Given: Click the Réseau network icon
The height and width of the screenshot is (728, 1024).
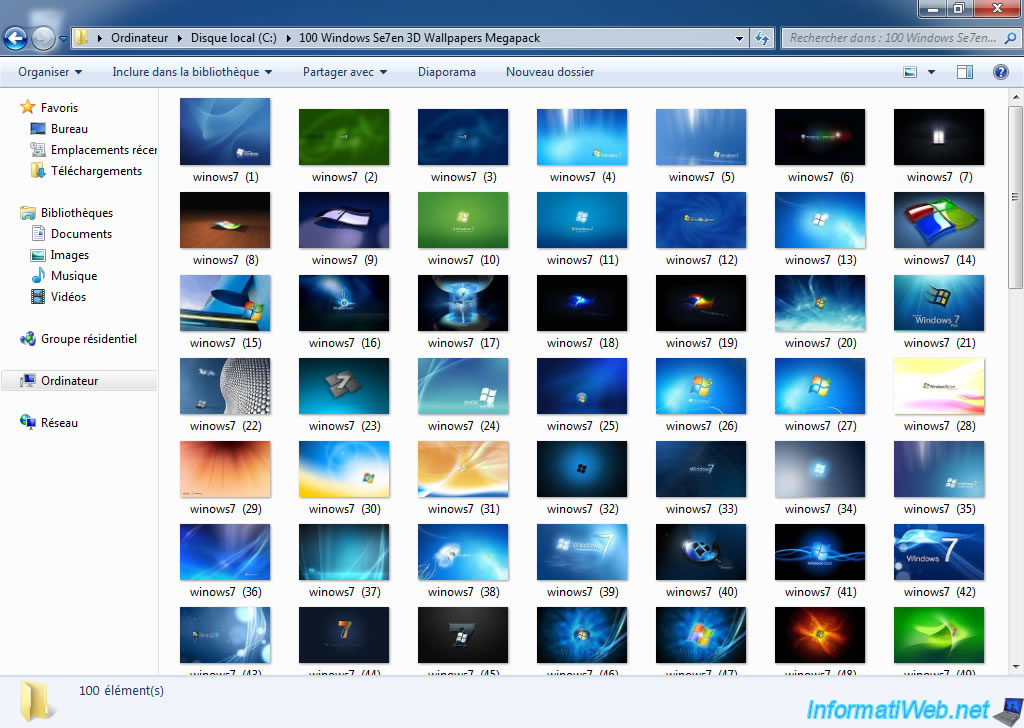Looking at the screenshot, I should (x=27, y=422).
